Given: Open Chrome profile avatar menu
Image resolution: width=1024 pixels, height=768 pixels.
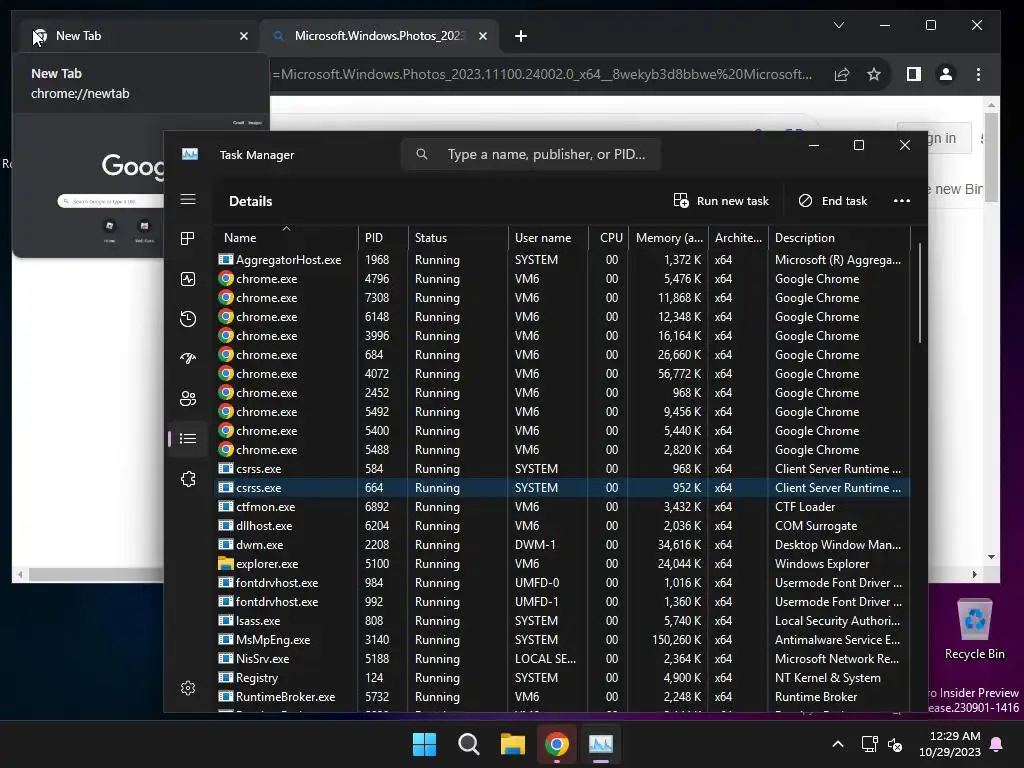Looking at the screenshot, I should (x=946, y=74).
